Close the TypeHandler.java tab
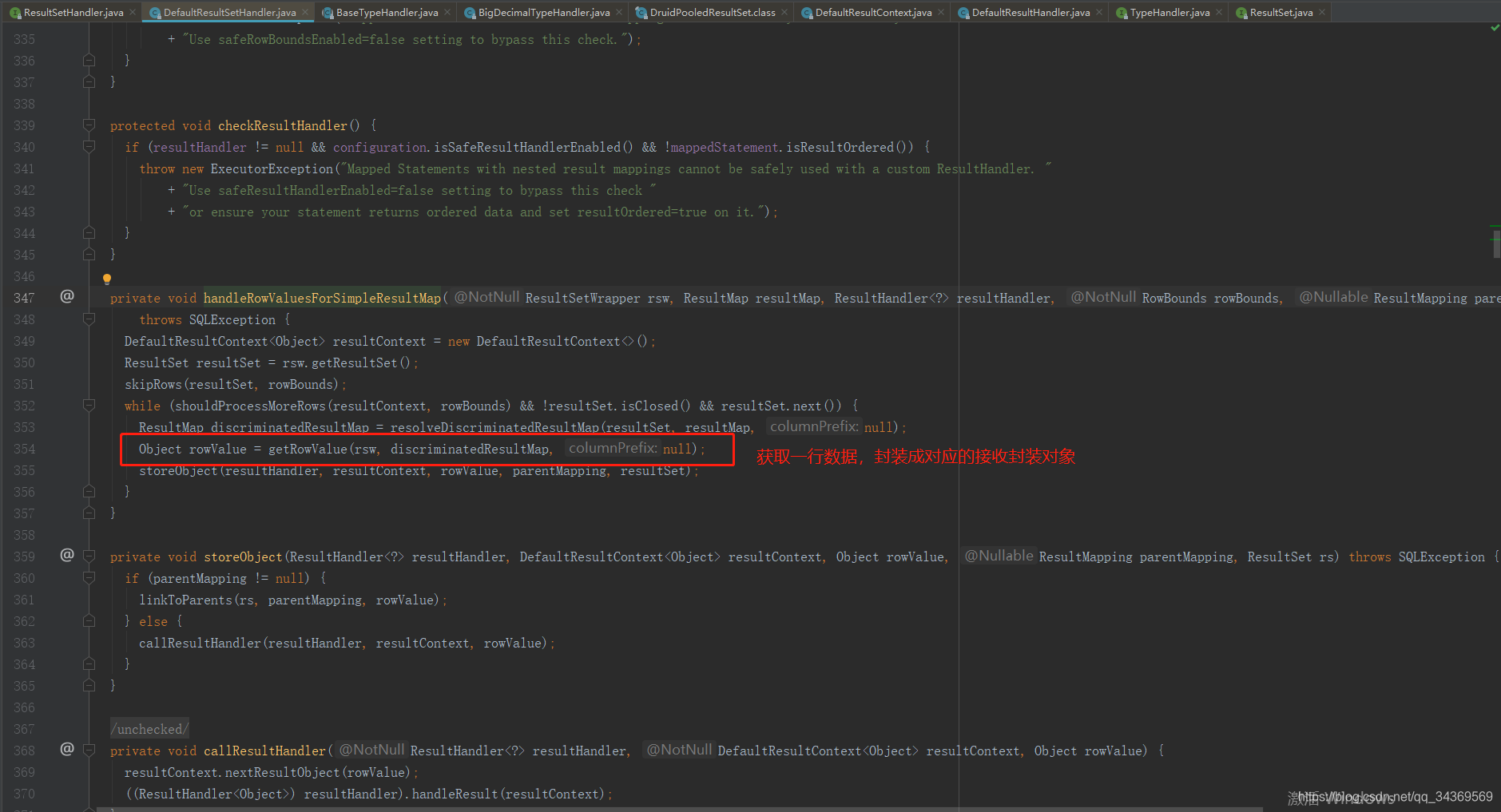Image resolution: width=1501 pixels, height=812 pixels. click(x=1219, y=12)
